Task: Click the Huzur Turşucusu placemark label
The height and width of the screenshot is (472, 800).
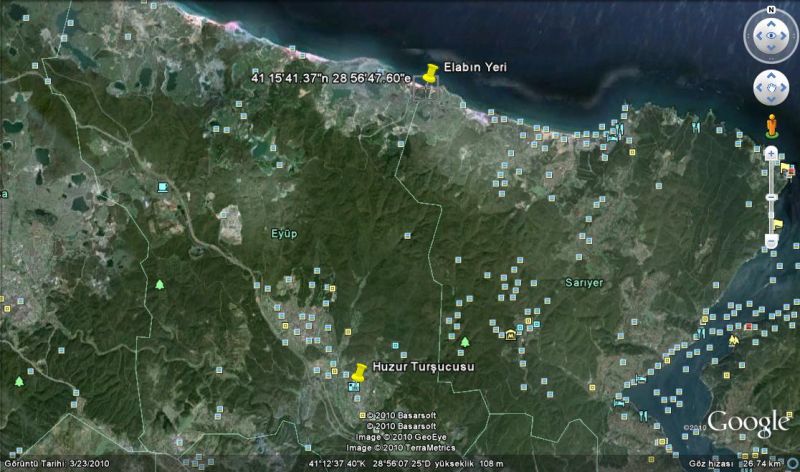Action: (x=422, y=367)
